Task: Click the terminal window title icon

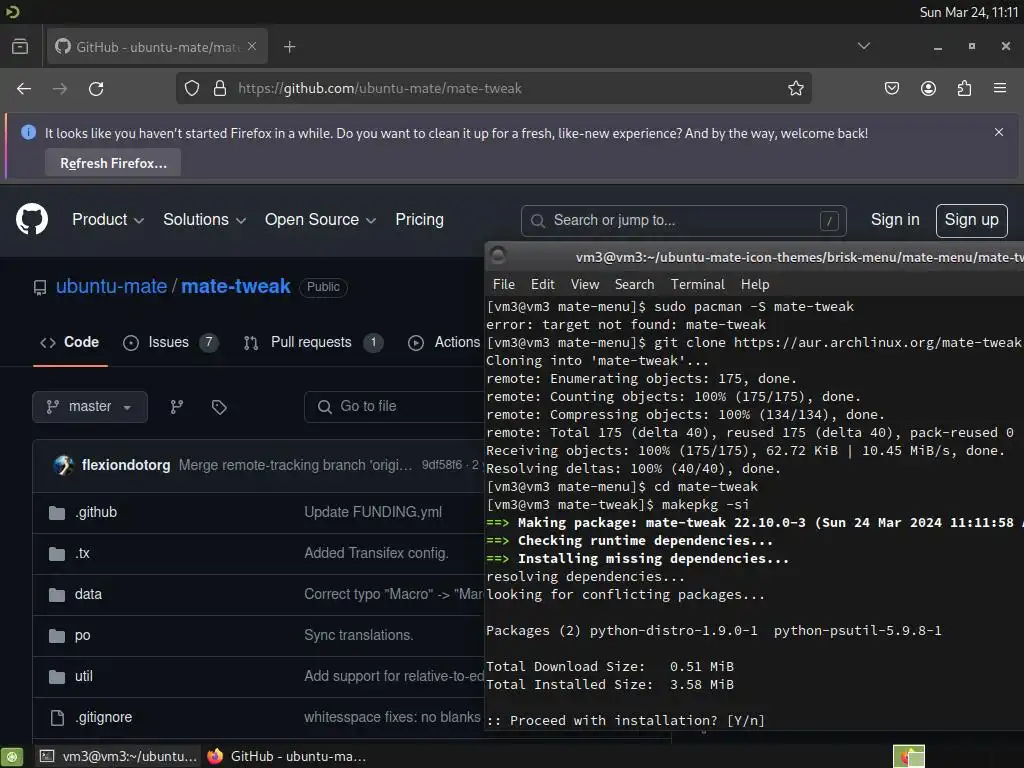Action: pos(498,255)
